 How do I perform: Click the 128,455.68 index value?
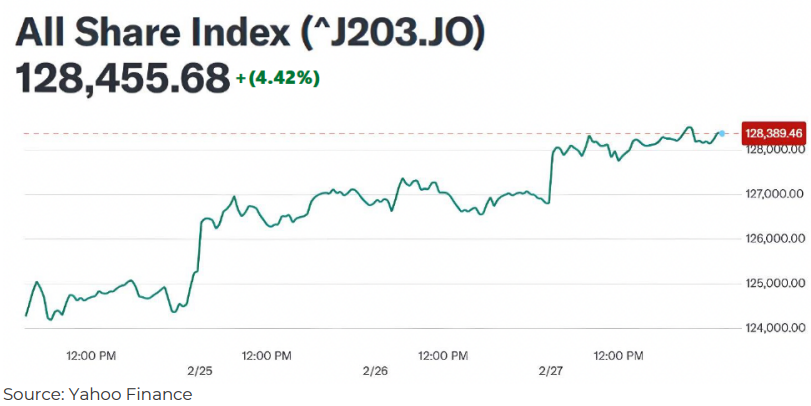(122, 78)
